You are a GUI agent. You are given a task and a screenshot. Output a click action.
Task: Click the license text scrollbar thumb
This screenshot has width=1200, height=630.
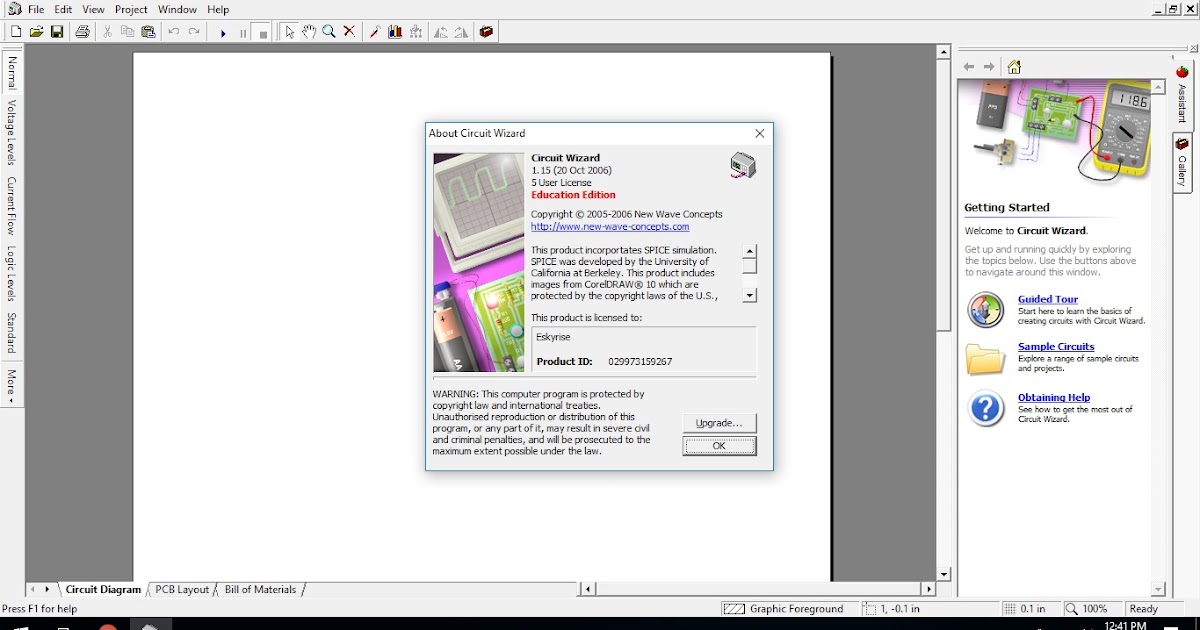[x=750, y=266]
